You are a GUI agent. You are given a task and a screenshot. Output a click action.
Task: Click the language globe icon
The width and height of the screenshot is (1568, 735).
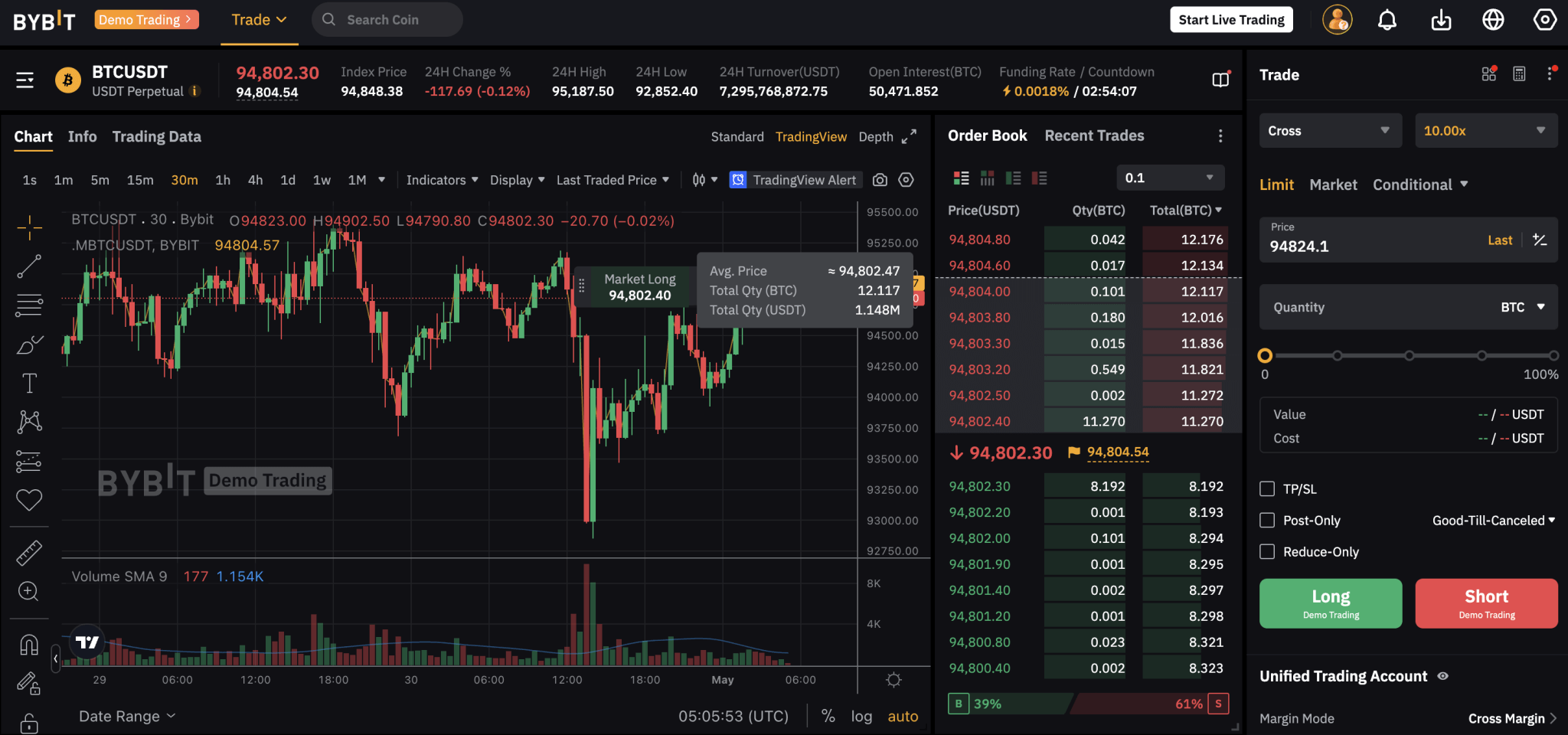point(1493,20)
